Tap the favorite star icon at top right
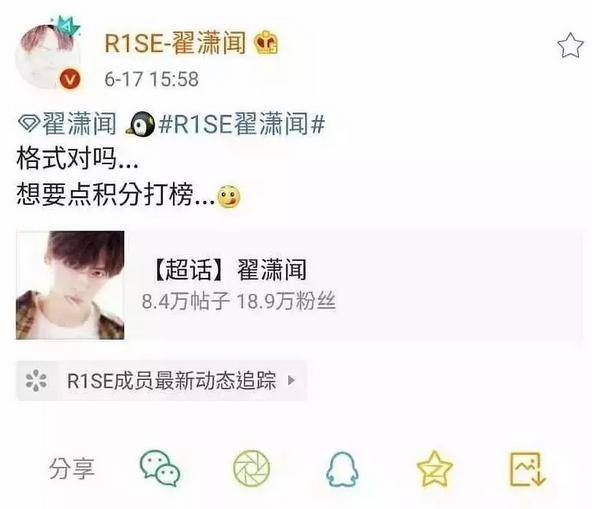Image resolution: width=592 pixels, height=509 pixels. 570,46
